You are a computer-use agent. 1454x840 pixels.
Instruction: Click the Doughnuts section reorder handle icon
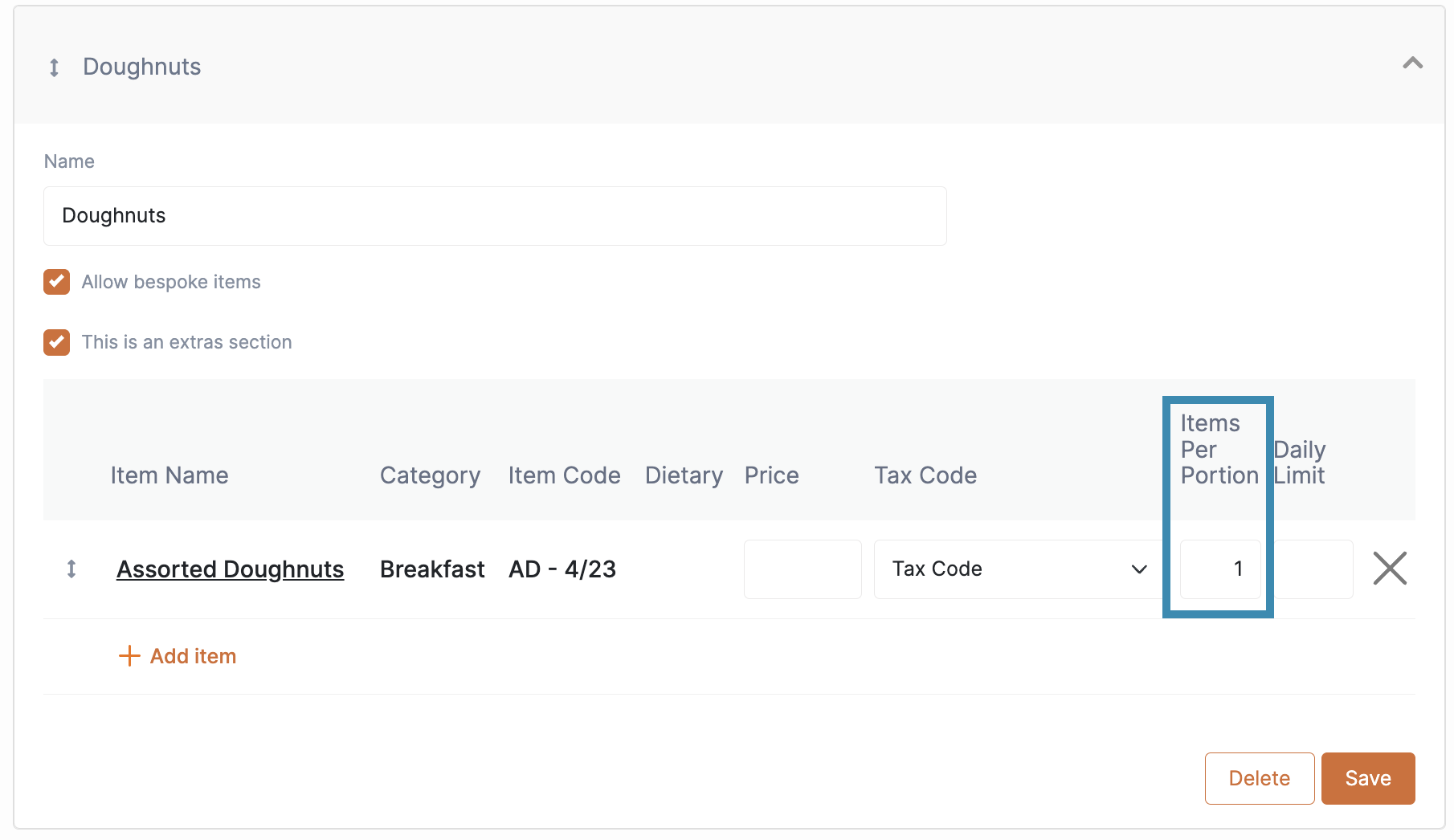54,67
